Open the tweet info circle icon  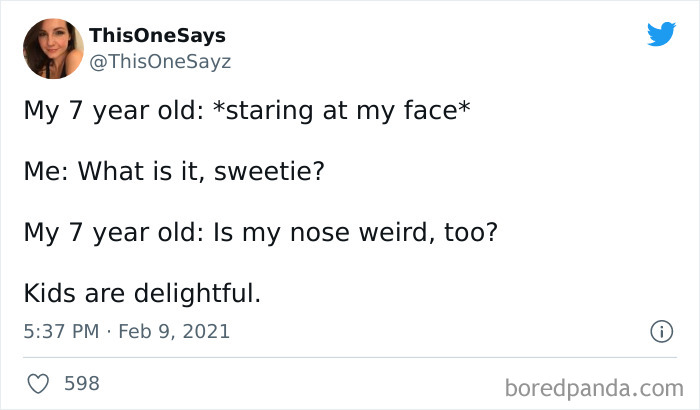click(x=661, y=331)
